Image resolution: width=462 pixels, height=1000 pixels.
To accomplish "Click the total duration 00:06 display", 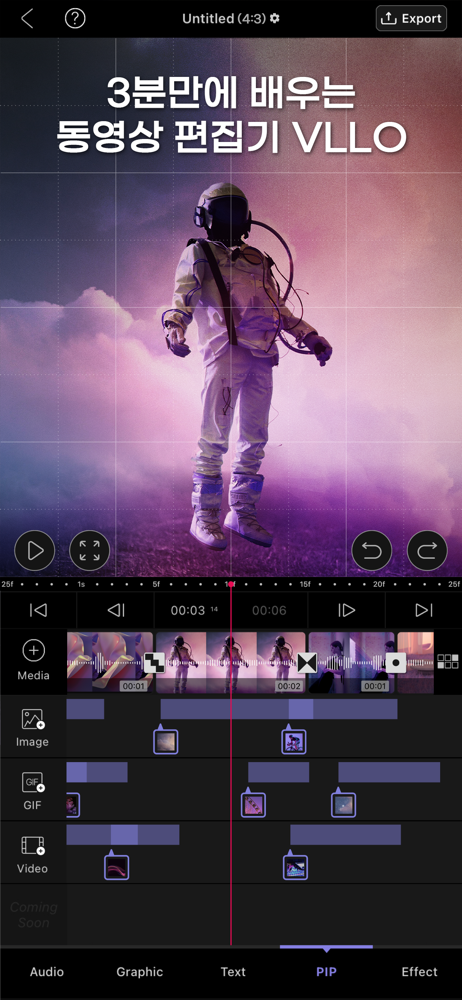I will (269, 610).
